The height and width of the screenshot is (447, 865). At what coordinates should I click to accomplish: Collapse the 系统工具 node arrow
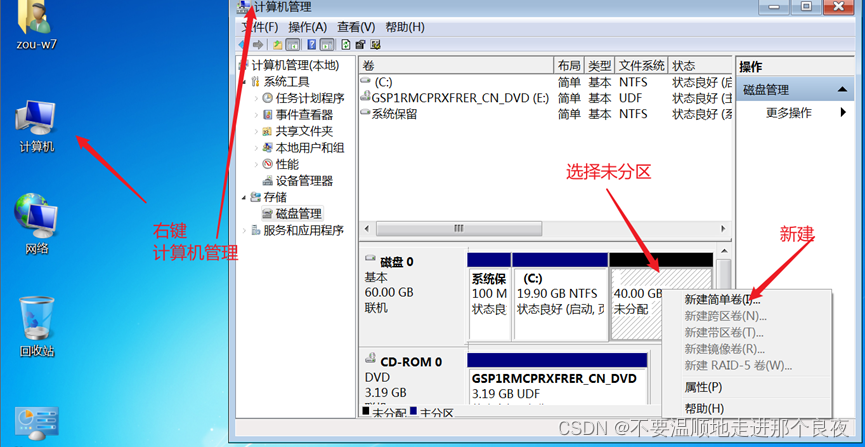coord(244,82)
